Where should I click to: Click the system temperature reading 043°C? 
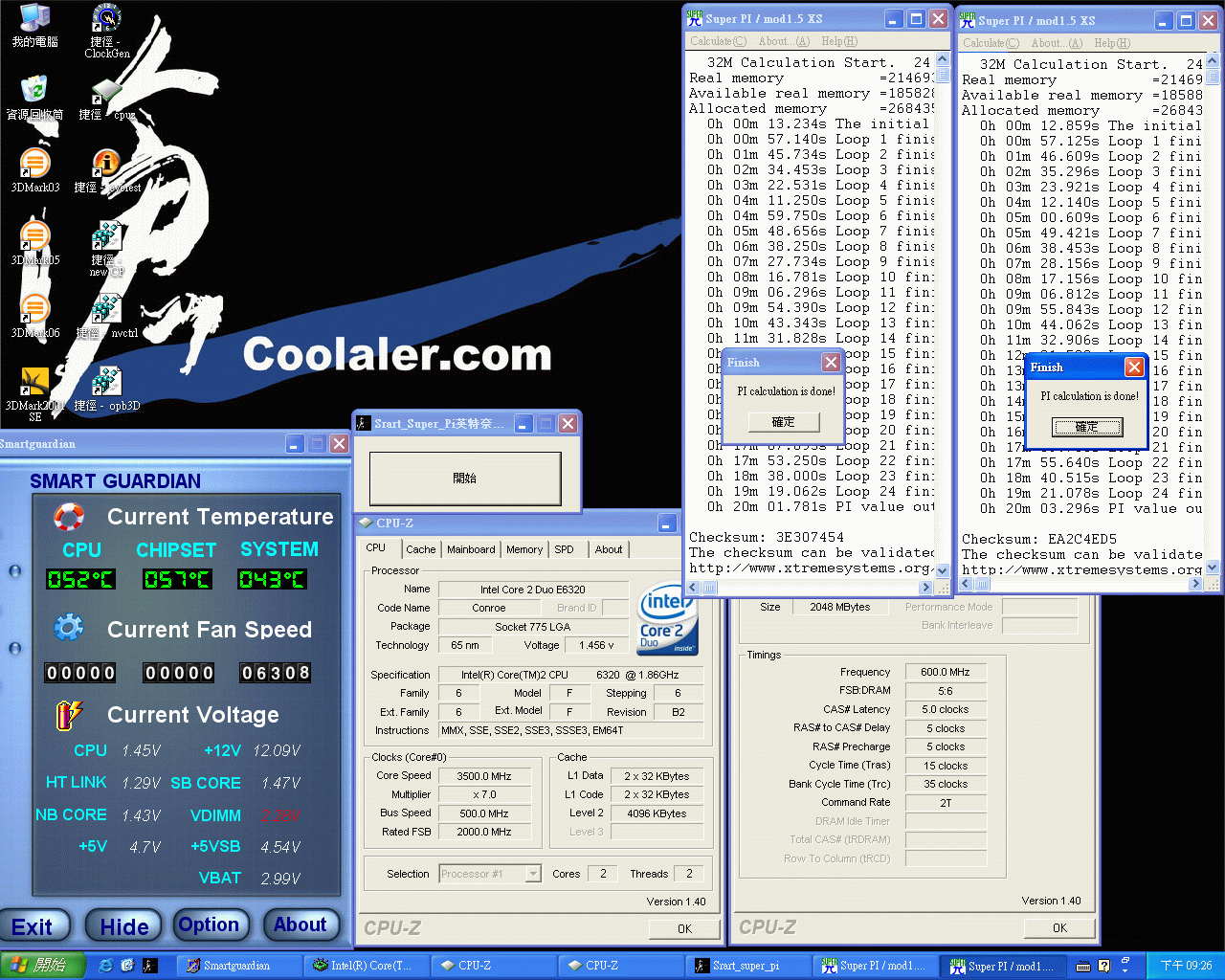273,579
